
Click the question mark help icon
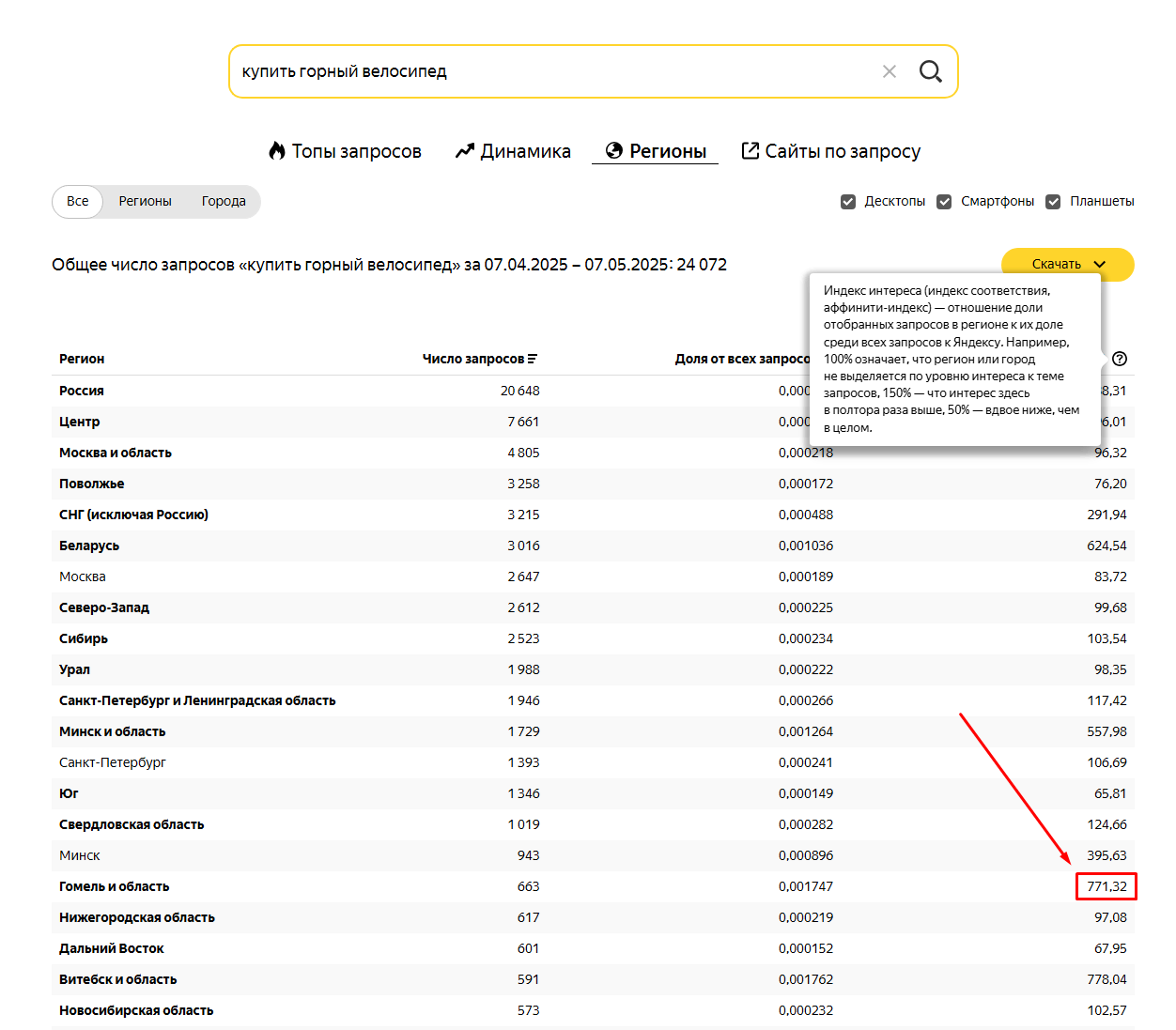[1119, 359]
